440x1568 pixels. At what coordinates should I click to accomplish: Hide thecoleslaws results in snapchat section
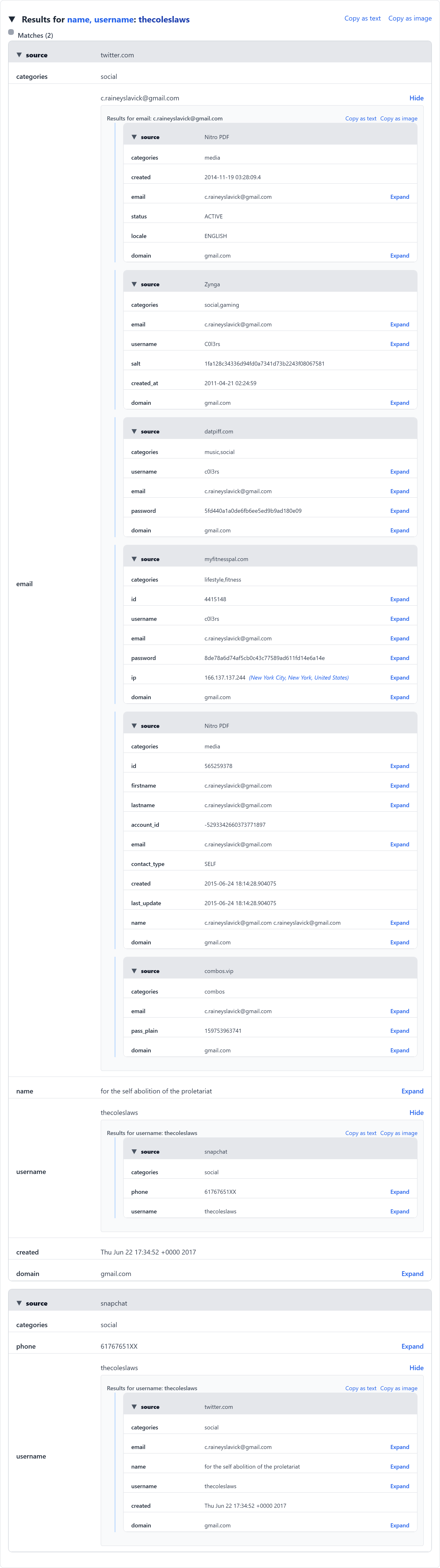(416, 1368)
